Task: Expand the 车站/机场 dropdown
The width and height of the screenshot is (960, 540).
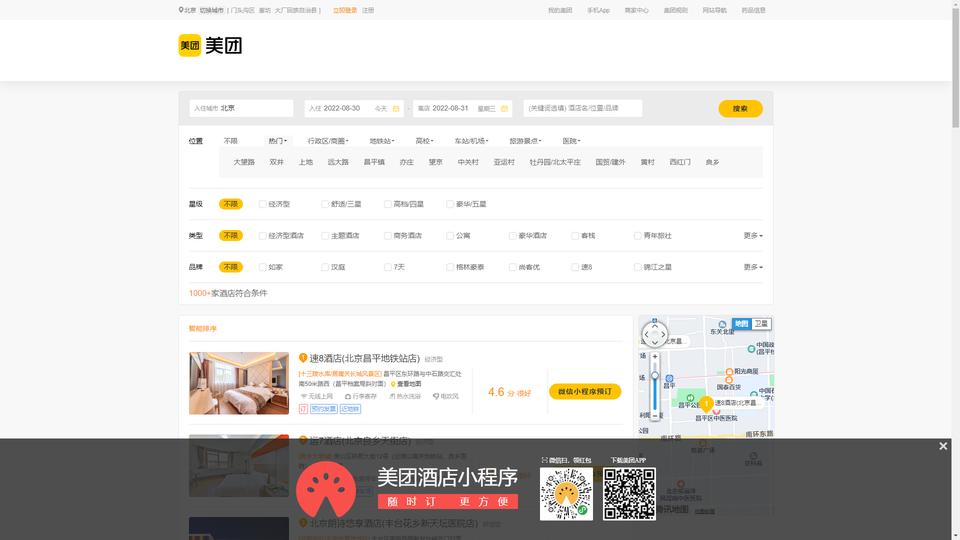Action: [471, 141]
